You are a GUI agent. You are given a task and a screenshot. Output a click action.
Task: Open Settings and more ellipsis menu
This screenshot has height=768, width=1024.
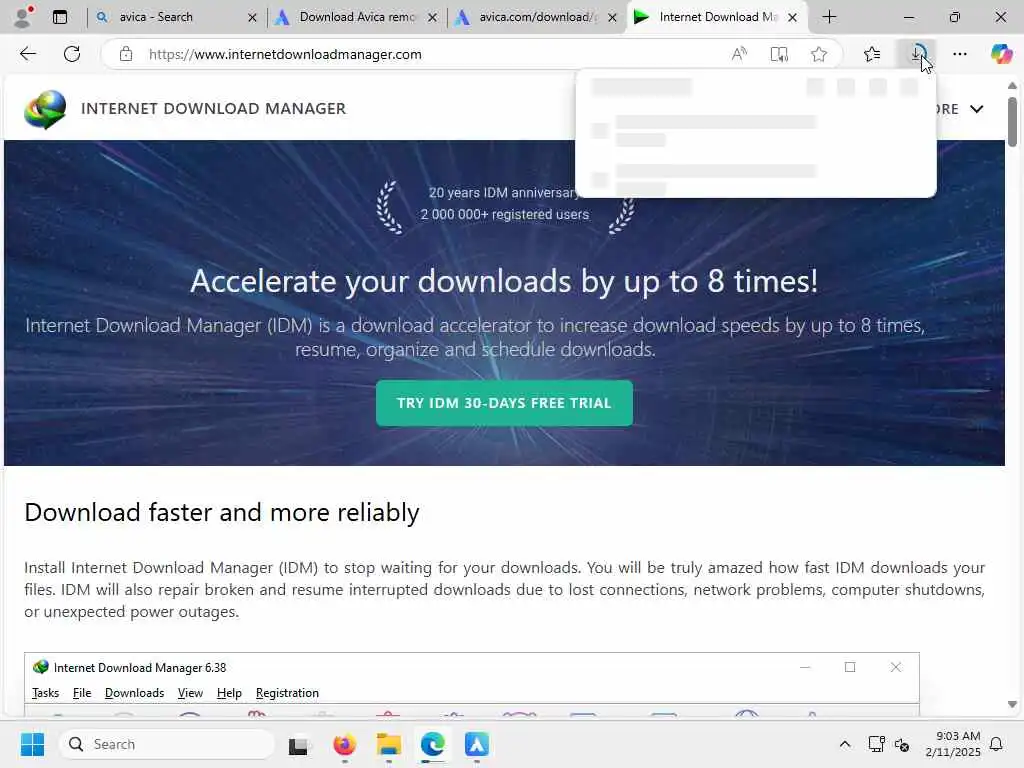(959, 54)
